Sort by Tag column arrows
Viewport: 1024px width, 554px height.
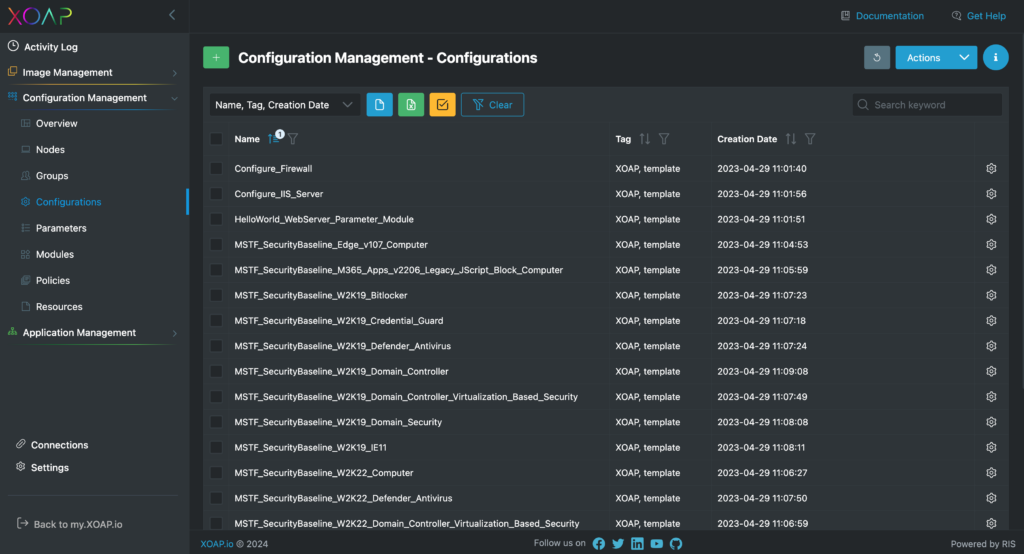(645, 138)
